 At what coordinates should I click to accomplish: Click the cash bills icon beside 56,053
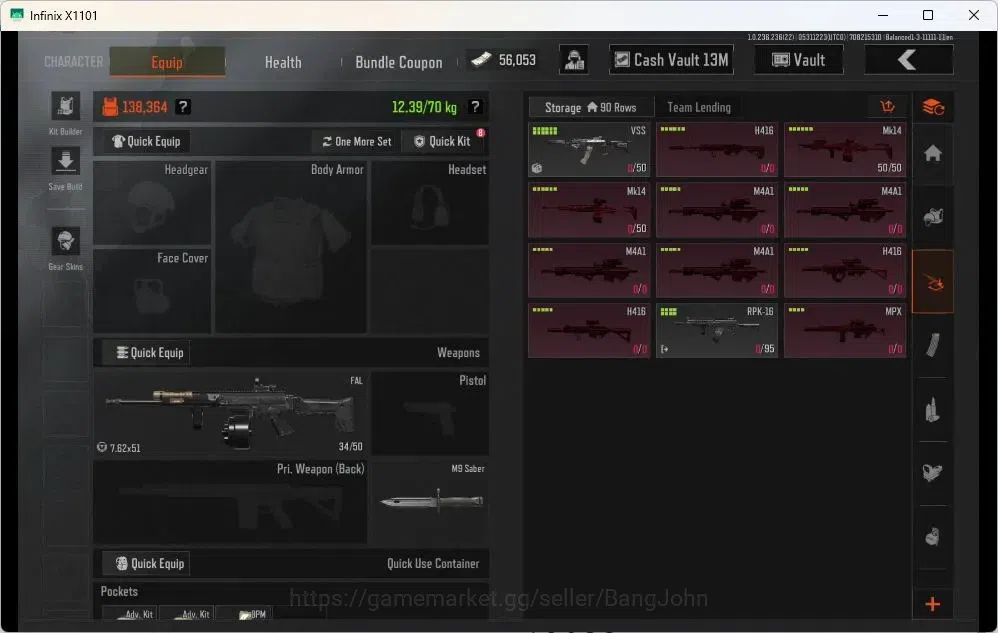point(481,60)
